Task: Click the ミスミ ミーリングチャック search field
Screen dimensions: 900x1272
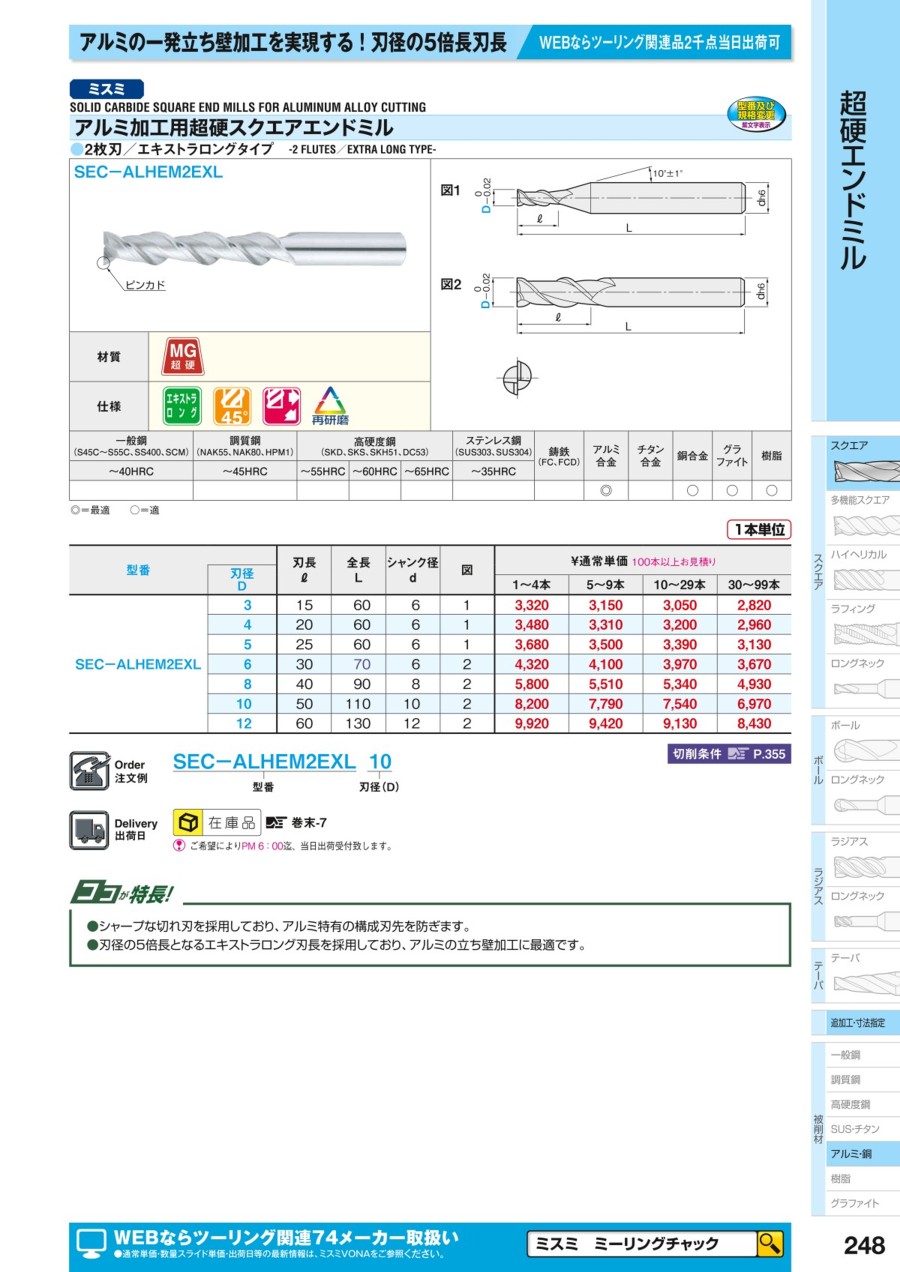Action: pos(640,1244)
